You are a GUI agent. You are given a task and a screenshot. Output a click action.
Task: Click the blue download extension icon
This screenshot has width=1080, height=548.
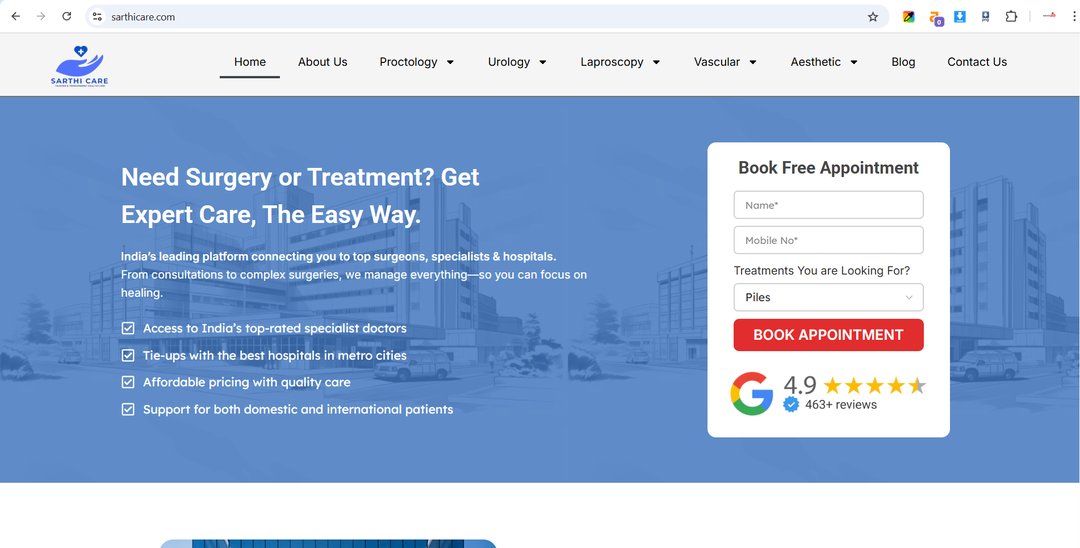(959, 17)
